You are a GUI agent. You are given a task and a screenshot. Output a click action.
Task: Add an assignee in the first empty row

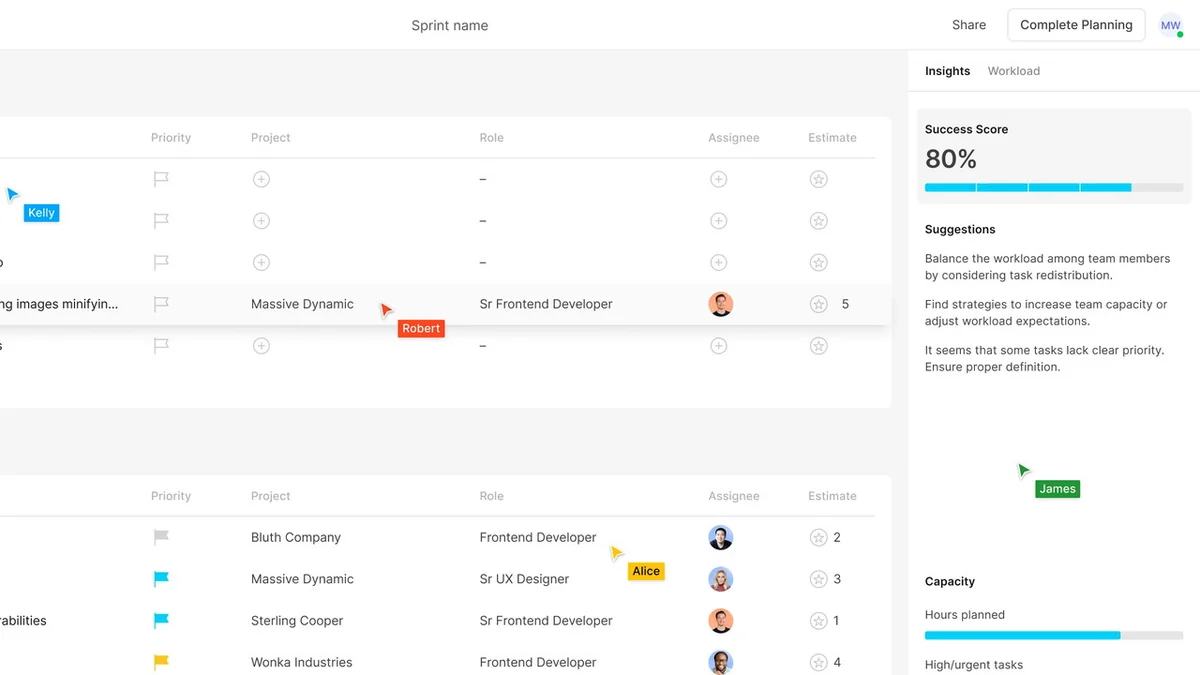tap(718, 179)
